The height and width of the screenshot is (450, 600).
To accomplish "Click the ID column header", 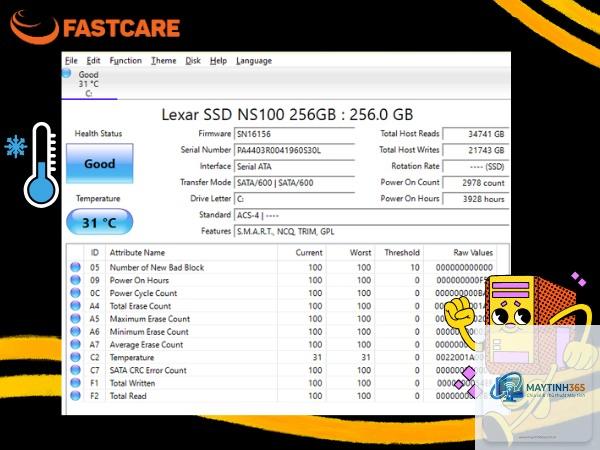I will (x=95, y=253).
